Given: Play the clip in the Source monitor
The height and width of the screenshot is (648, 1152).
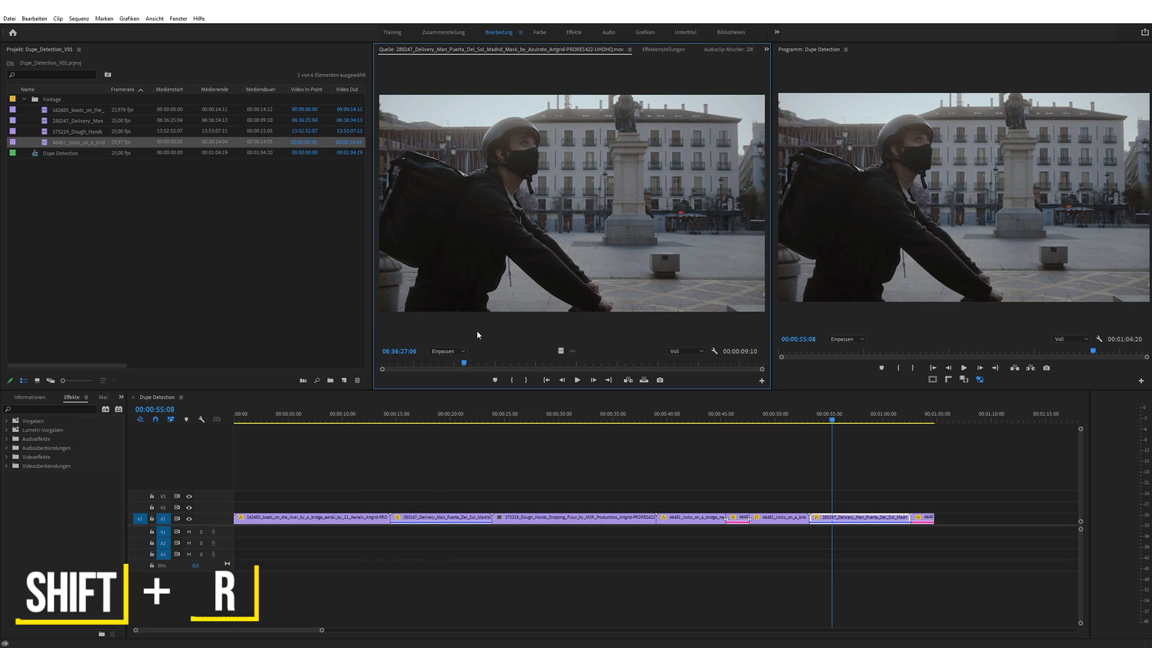Looking at the screenshot, I should [x=577, y=380].
